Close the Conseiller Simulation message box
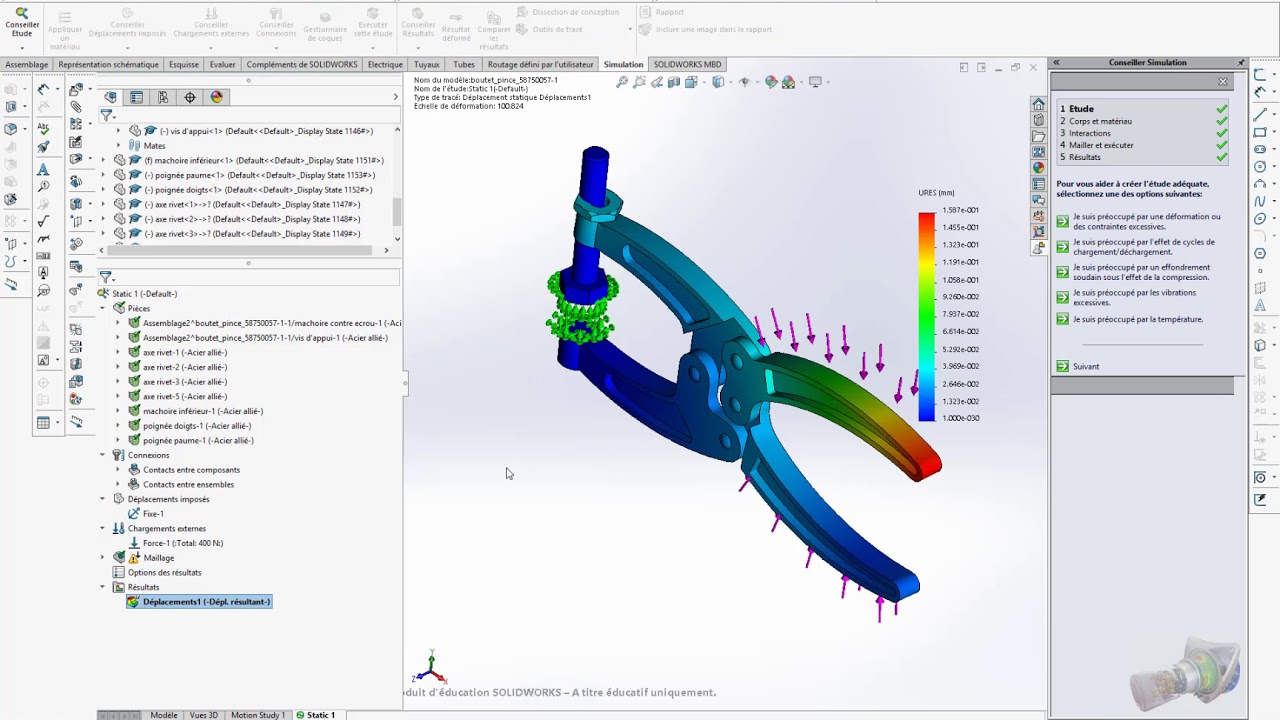Image resolution: width=1280 pixels, height=720 pixels. point(1222,81)
